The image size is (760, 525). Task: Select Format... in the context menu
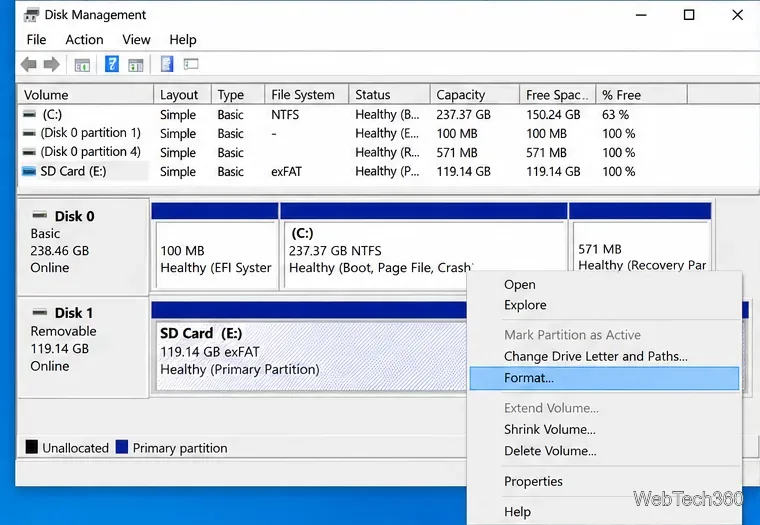[604, 378]
